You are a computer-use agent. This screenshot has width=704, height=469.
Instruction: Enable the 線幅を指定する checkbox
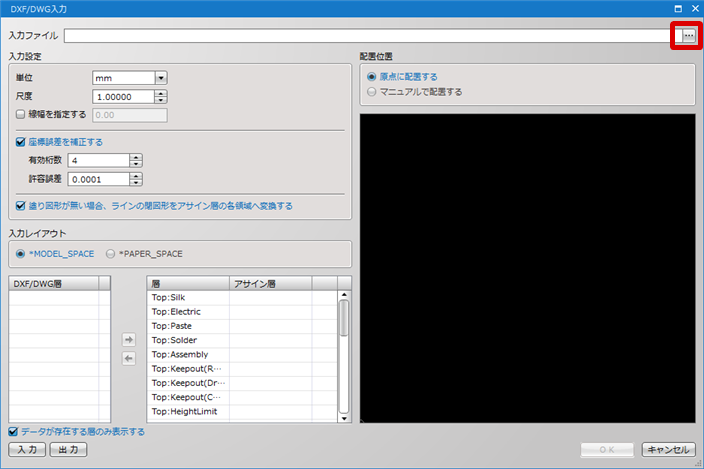[x=20, y=114]
